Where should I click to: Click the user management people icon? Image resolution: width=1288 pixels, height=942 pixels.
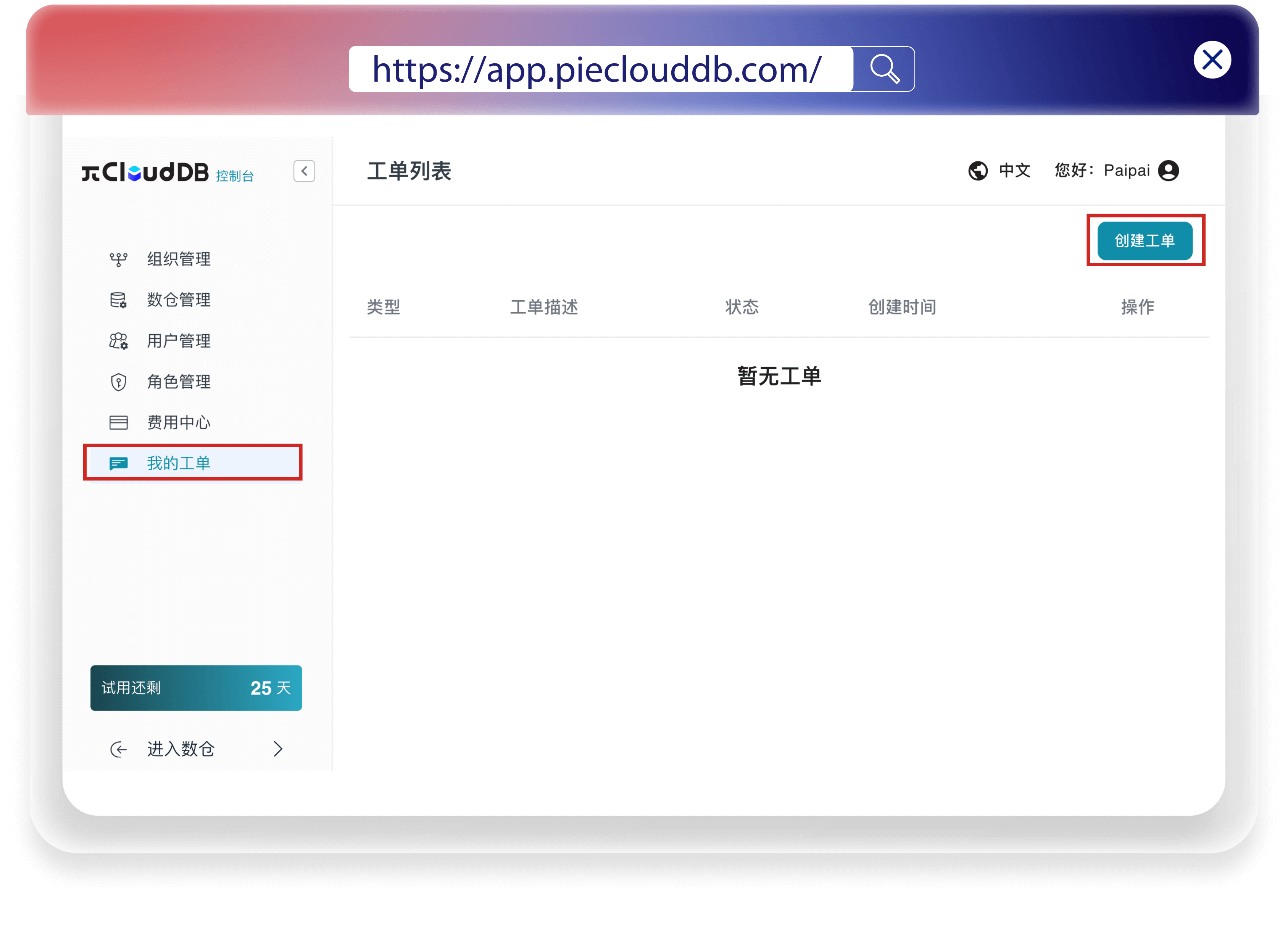click(x=119, y=341)
